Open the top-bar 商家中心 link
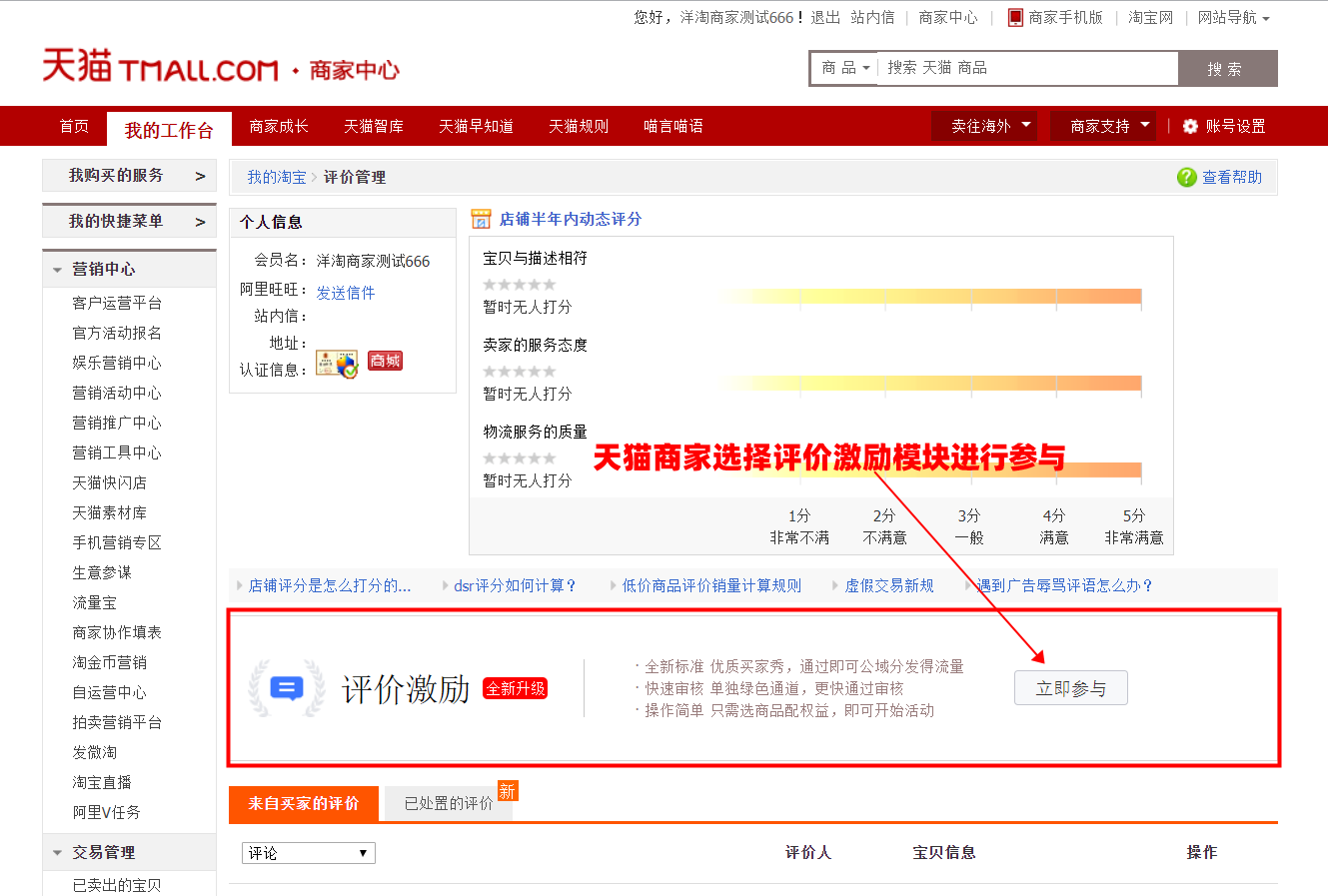Viewport: 1328px width, 896px height. click(x=948, y=17)
